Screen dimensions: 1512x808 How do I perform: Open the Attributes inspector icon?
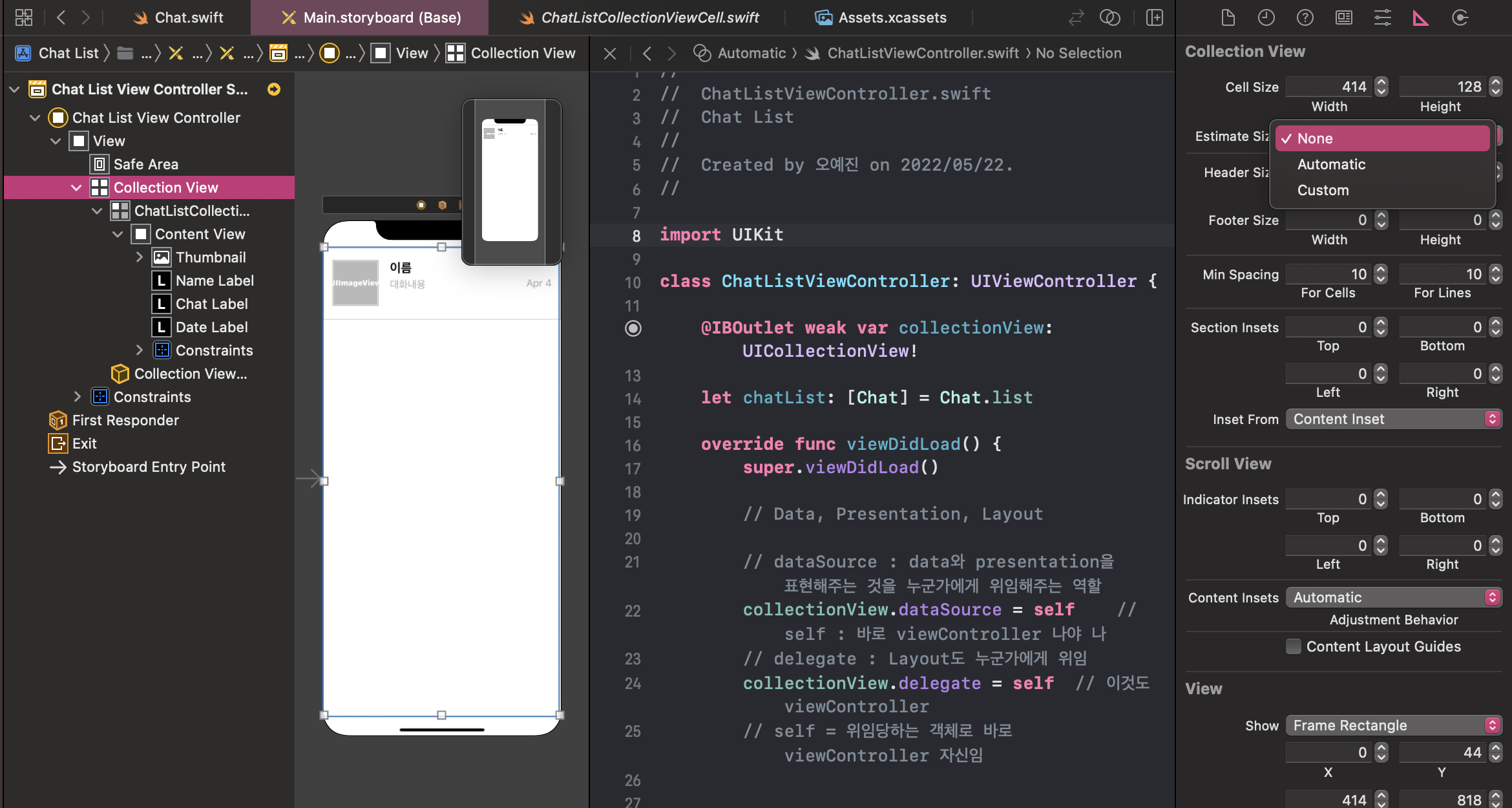click(x=1382, y=17)
